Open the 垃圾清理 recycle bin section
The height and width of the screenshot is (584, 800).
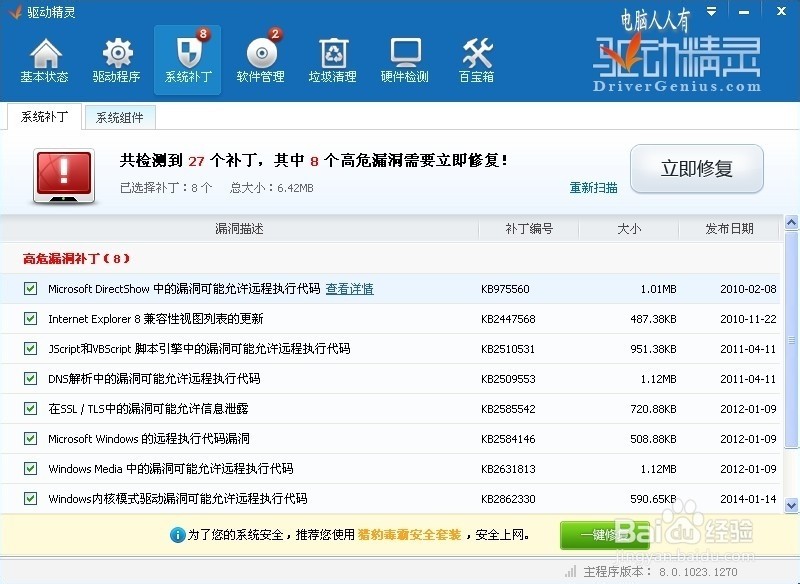pos(333,61)
